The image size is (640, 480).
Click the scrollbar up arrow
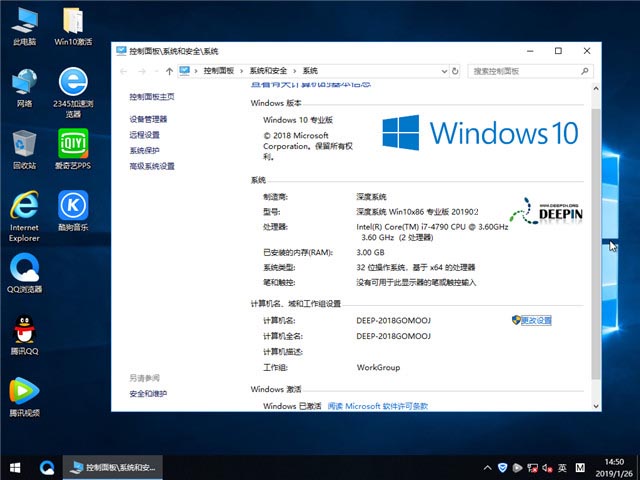[596, 89]
